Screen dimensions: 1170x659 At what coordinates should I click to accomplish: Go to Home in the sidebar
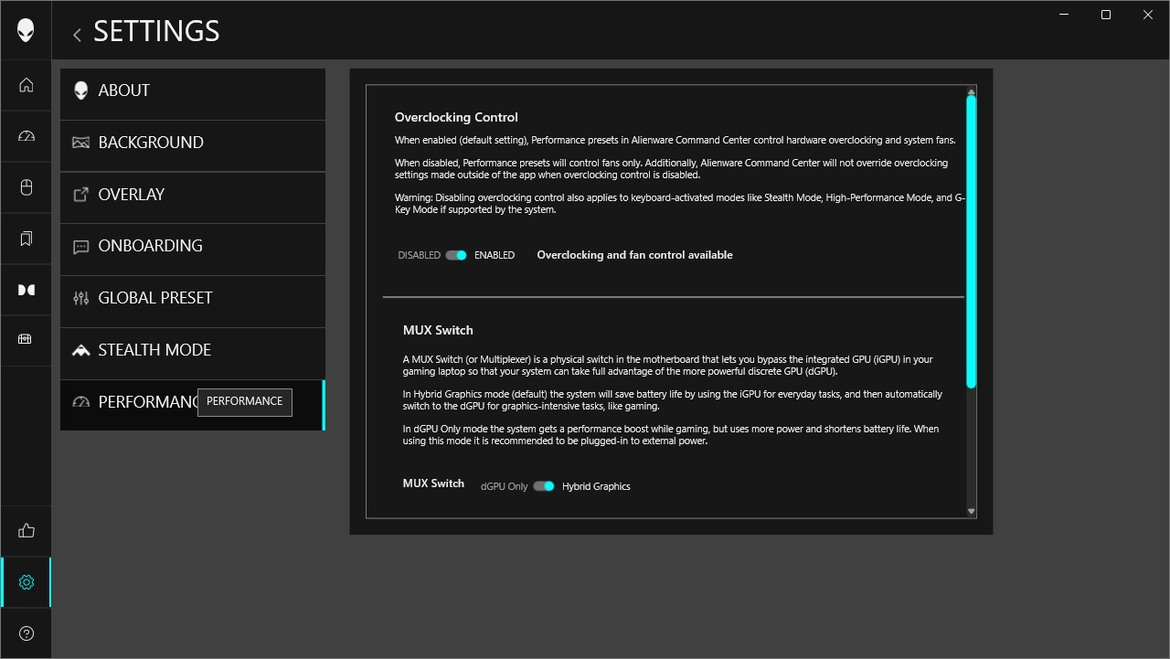pos(26,85)
